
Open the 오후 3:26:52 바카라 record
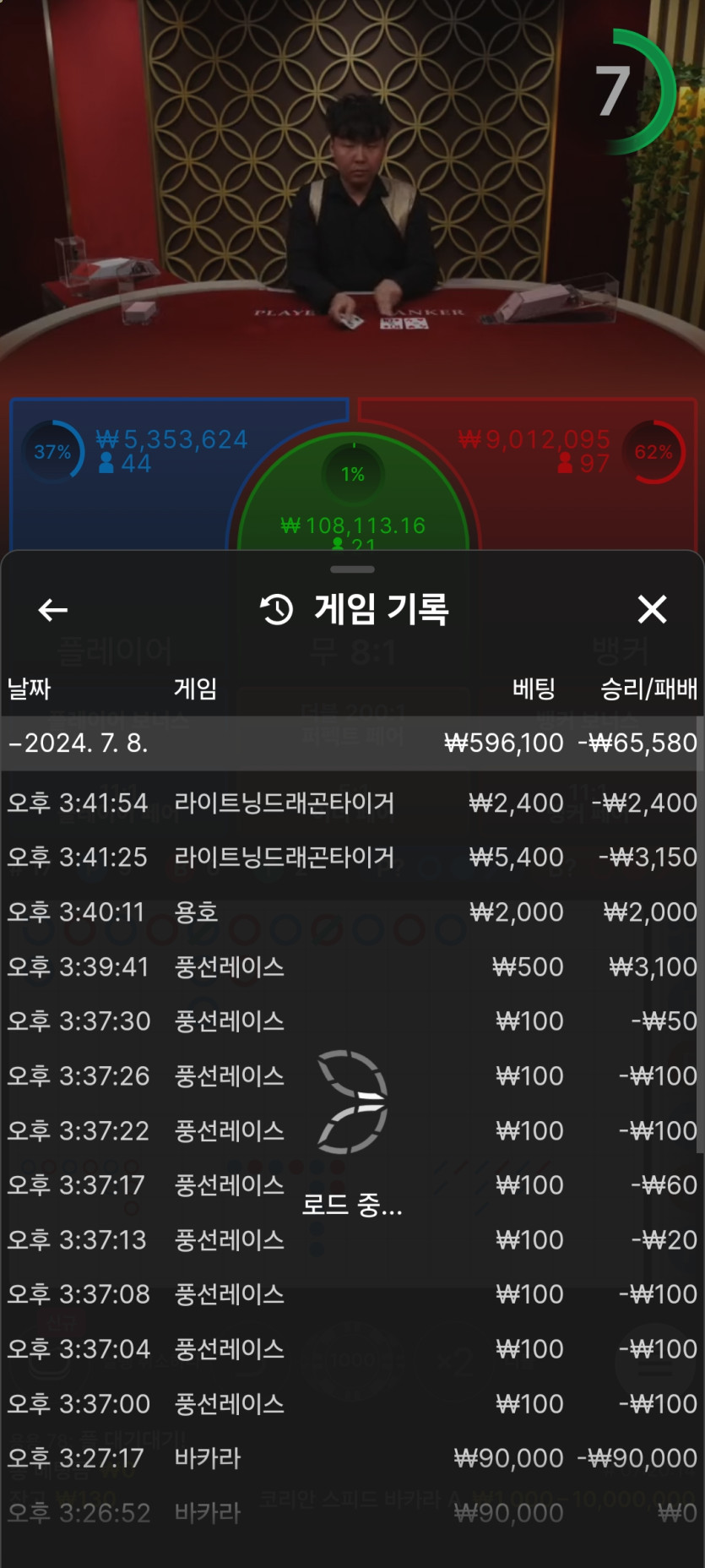point(352,1513)
